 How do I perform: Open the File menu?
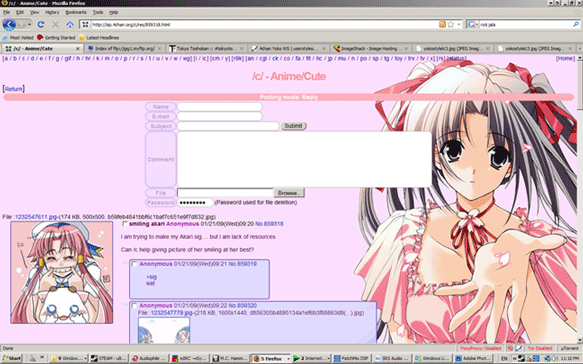pyautogui.click(x=6, y=12)
